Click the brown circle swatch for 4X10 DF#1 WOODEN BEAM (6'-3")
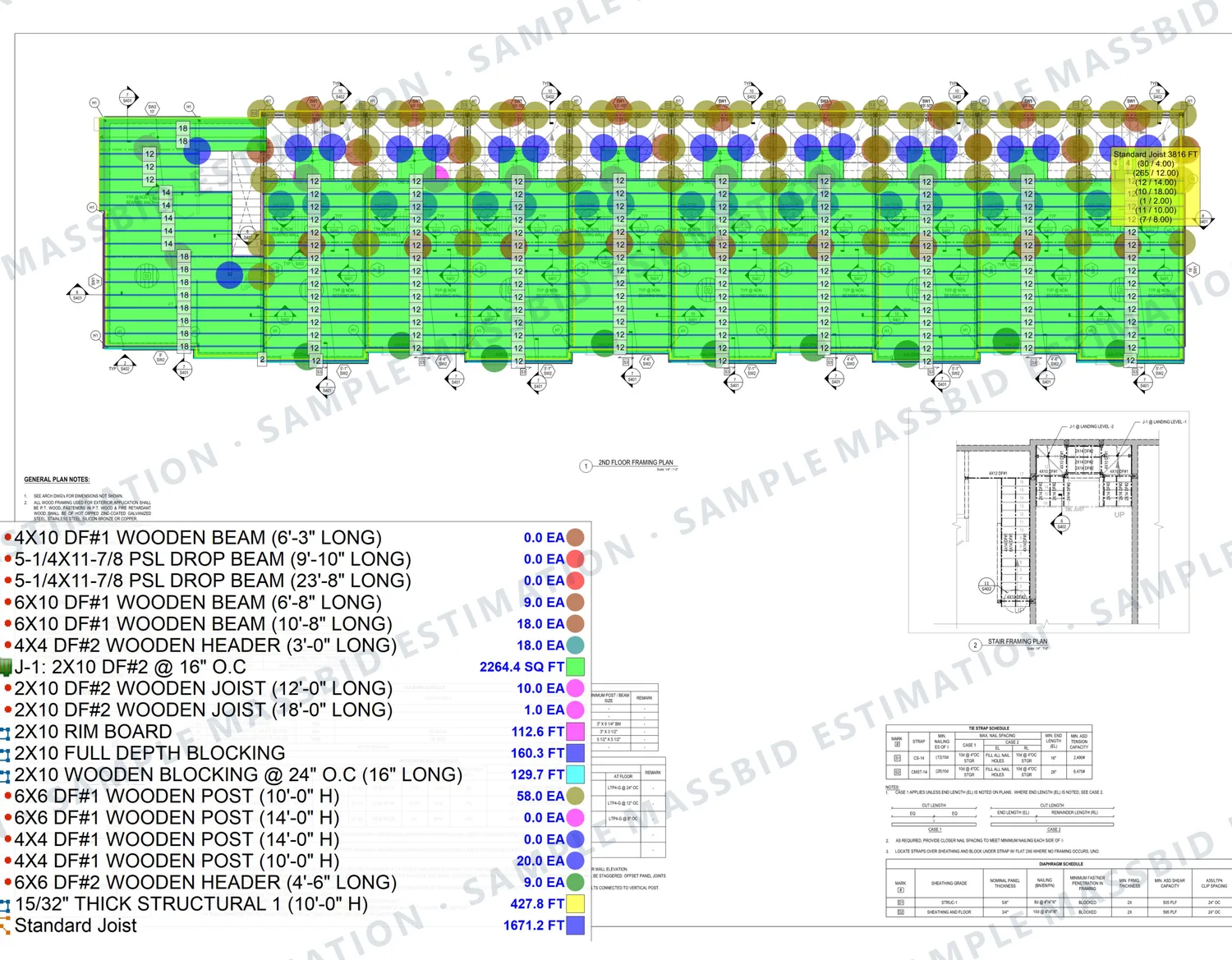Screen dimensions: 1232x960 click(x=576, y=538)
